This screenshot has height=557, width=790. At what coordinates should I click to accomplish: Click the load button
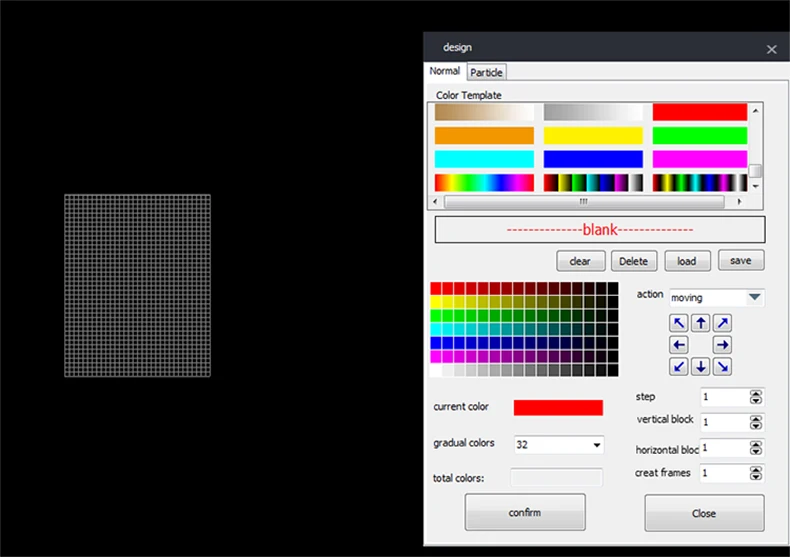tap(687, 261)
